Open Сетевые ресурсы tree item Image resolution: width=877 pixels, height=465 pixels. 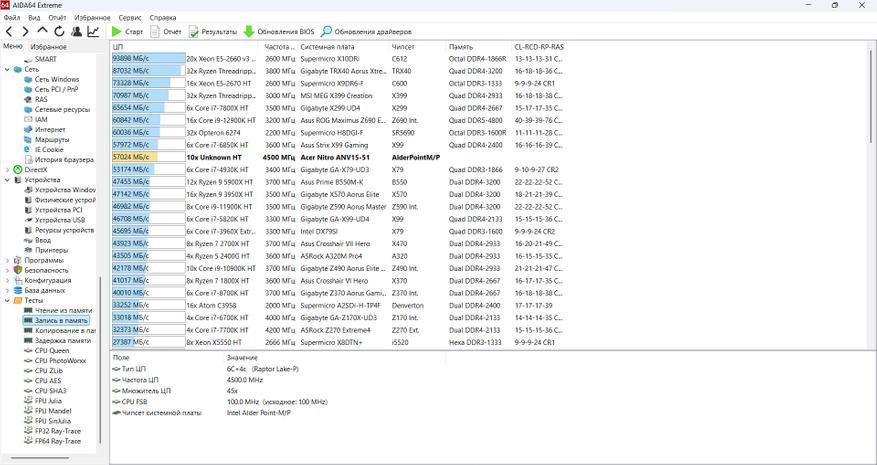(x=62, y=110)
